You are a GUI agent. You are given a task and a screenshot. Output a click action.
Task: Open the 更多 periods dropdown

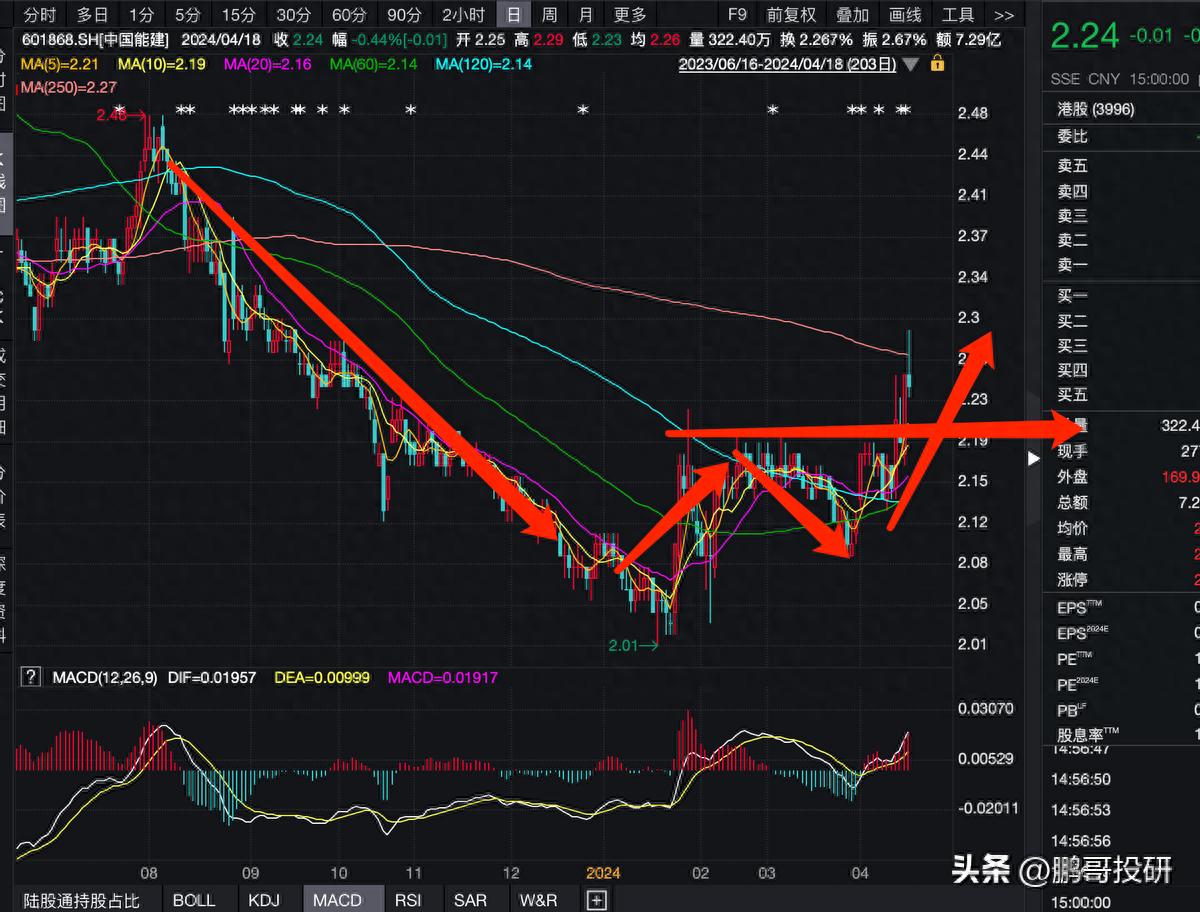click(x=630, y=15)
